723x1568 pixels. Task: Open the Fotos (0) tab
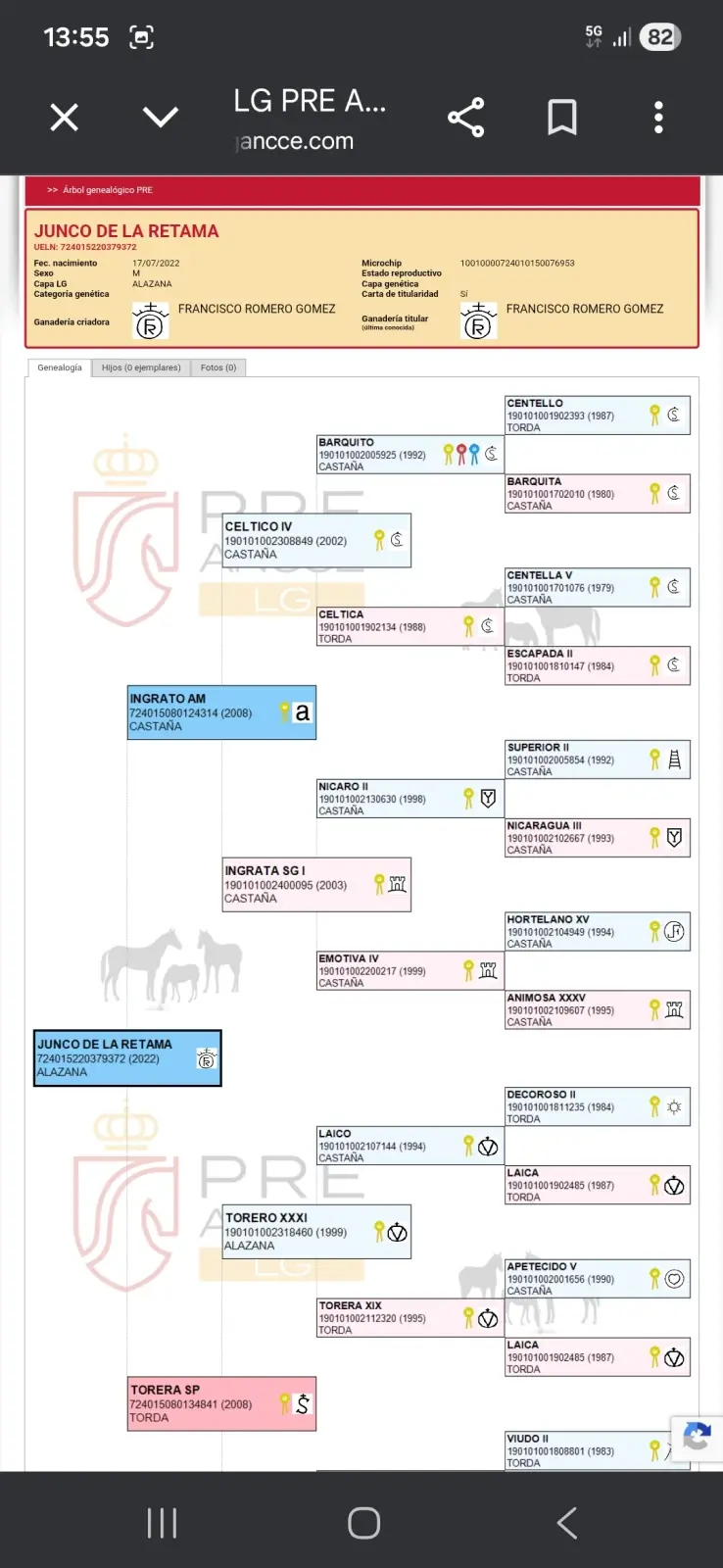[217, 367]
